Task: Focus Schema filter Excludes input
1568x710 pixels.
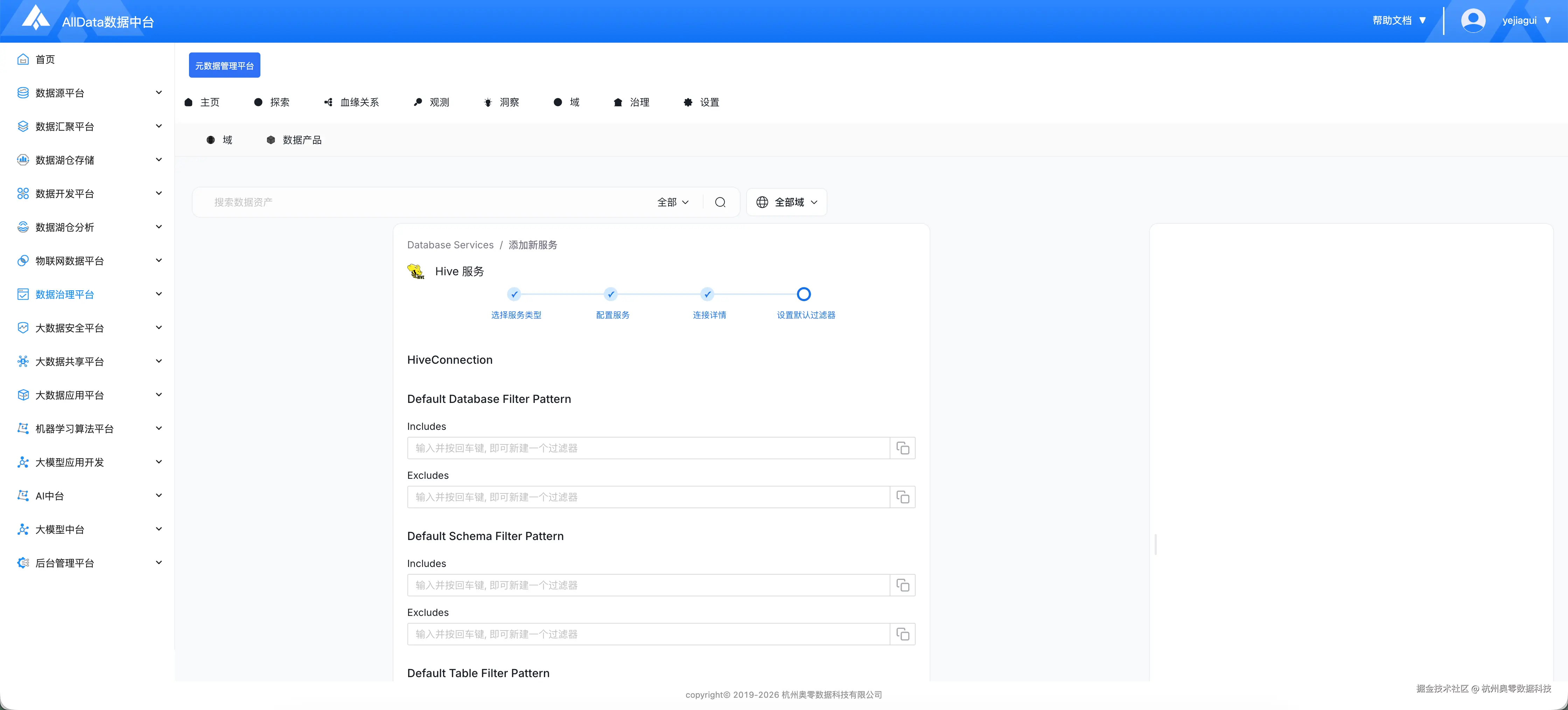Action: click(649, 634)
